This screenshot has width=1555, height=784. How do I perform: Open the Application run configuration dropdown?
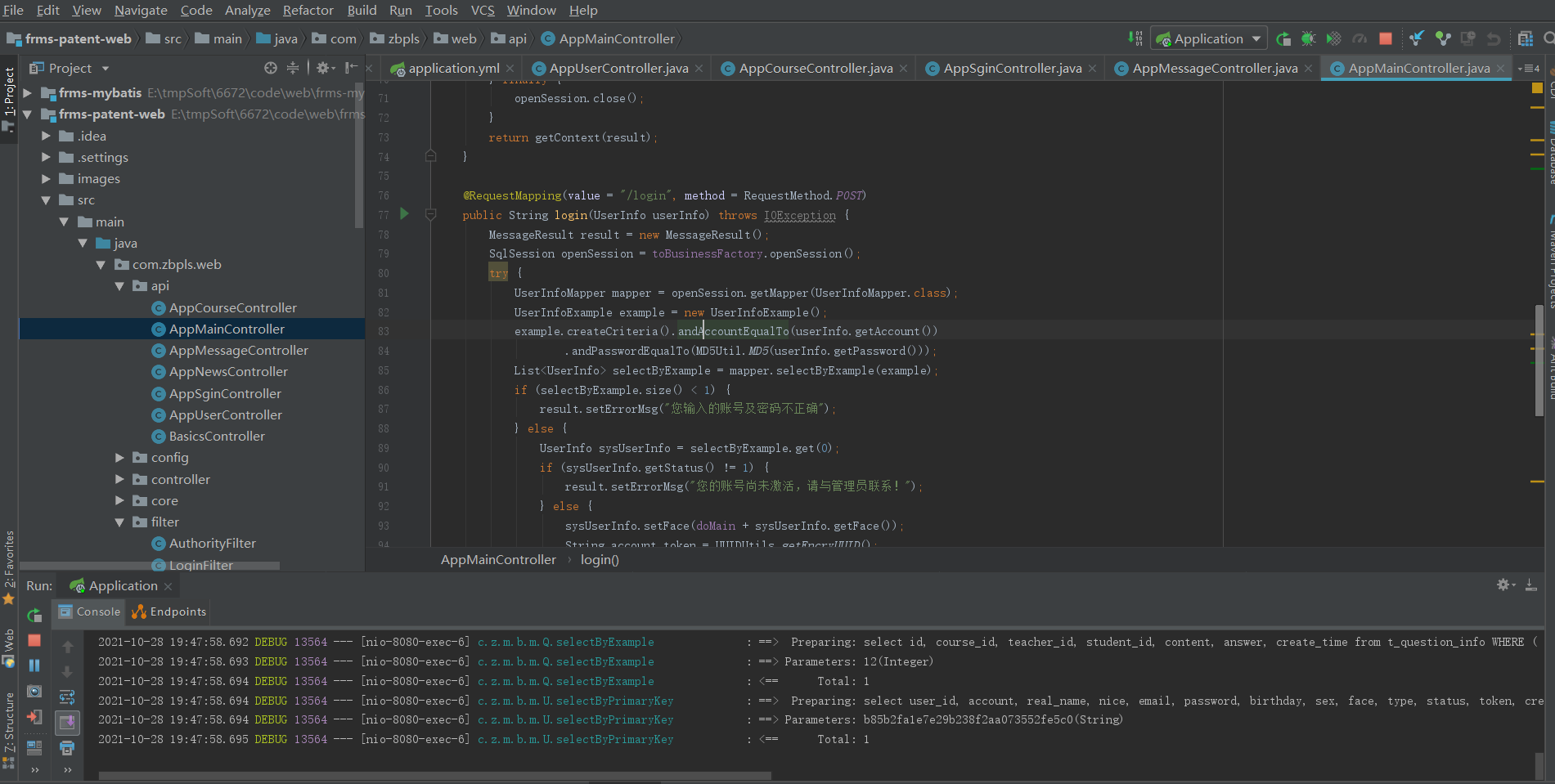1209,38
